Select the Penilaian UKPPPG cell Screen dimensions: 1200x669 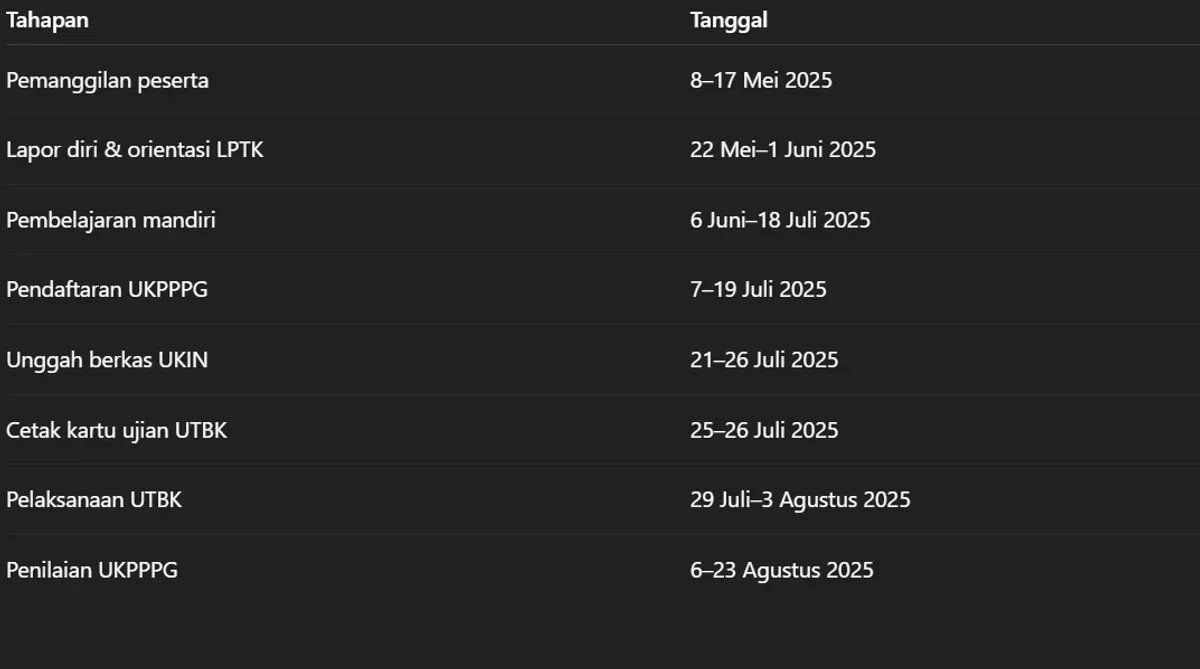(x=92, y=570)
